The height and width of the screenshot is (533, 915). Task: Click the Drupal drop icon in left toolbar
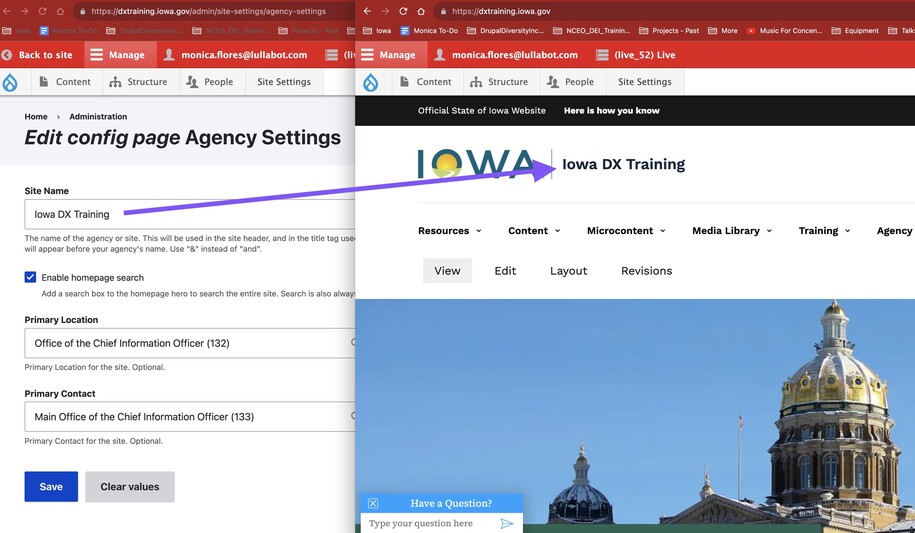click(10, 82)
